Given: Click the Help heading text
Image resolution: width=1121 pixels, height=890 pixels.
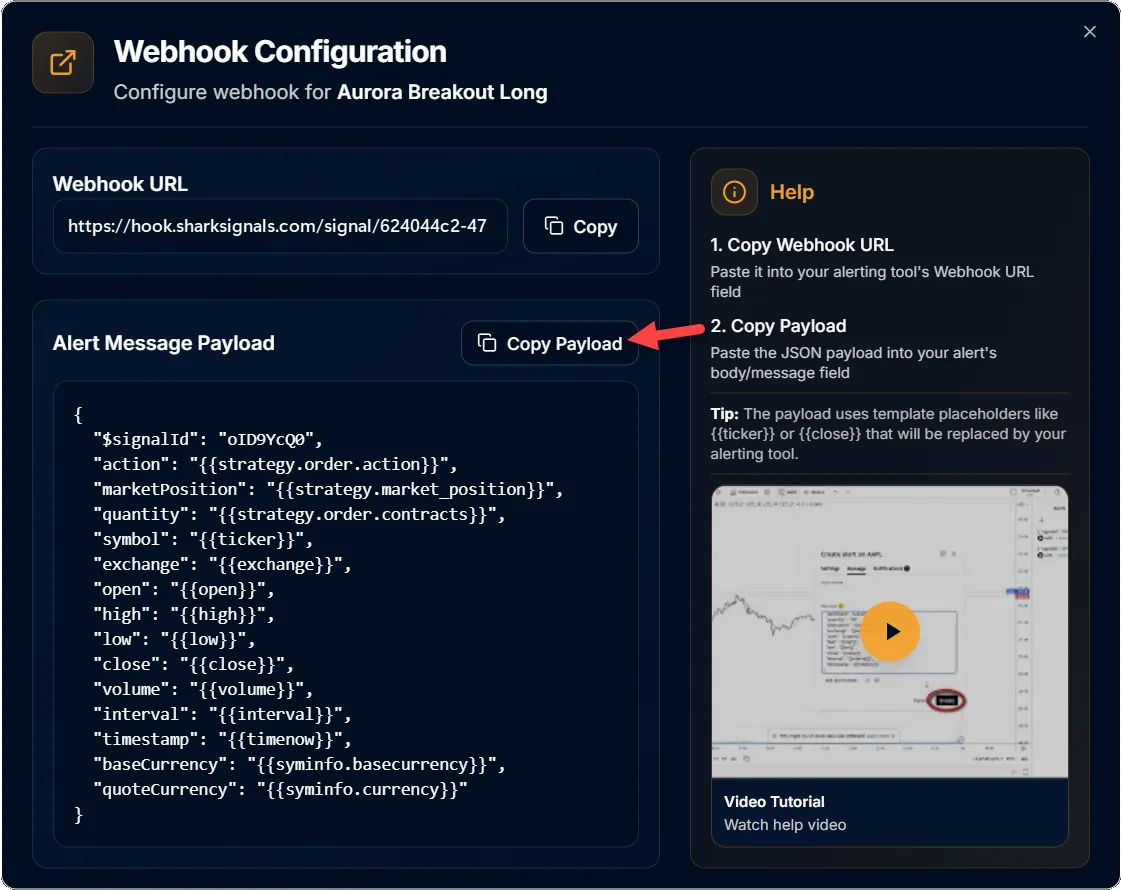Looking at the screenshot, I should pos(792,192).
